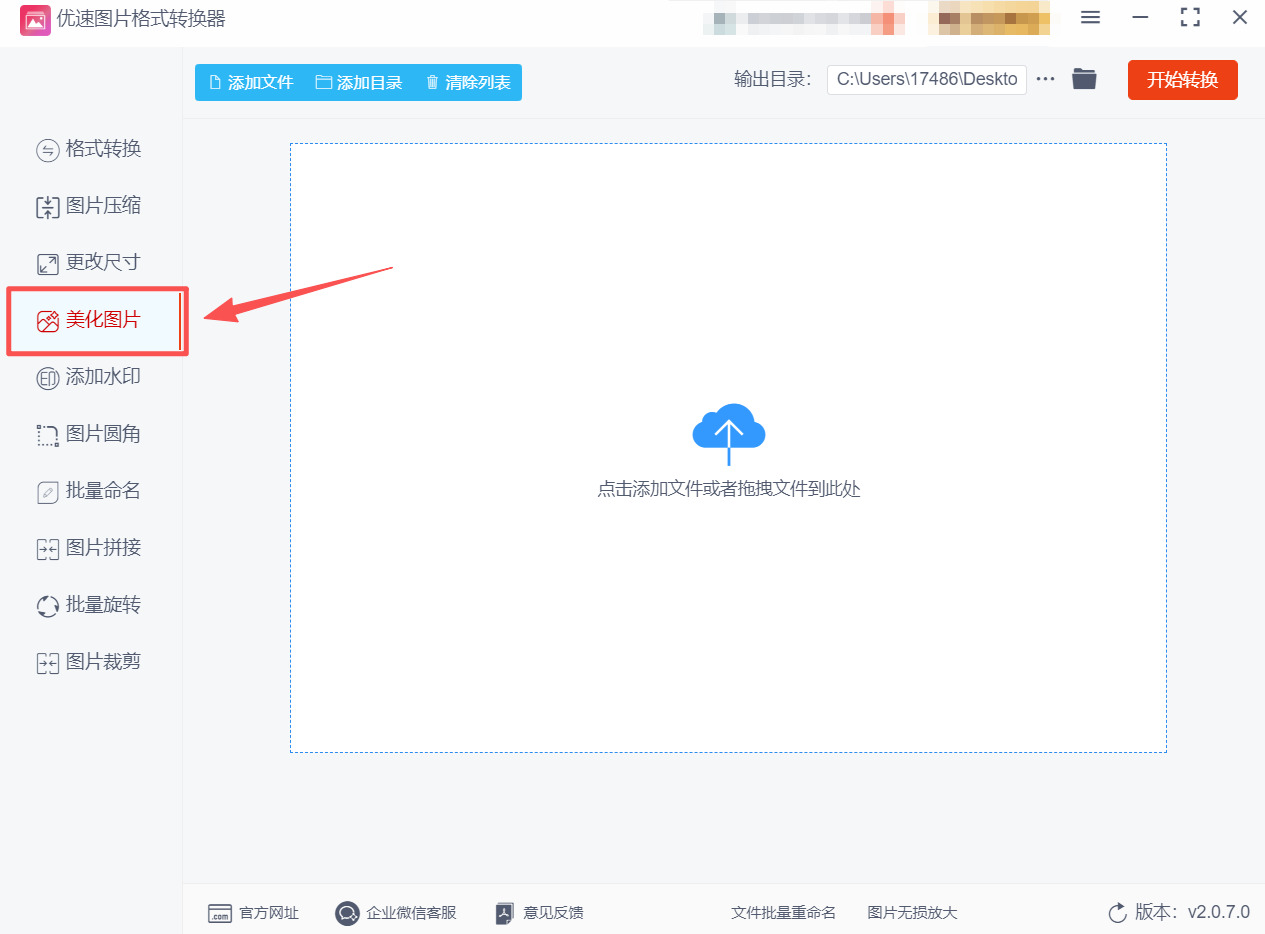The image size is (1265, 934).
Task: Click the 开始转换 start conversion button
Action: point(1182,79)
